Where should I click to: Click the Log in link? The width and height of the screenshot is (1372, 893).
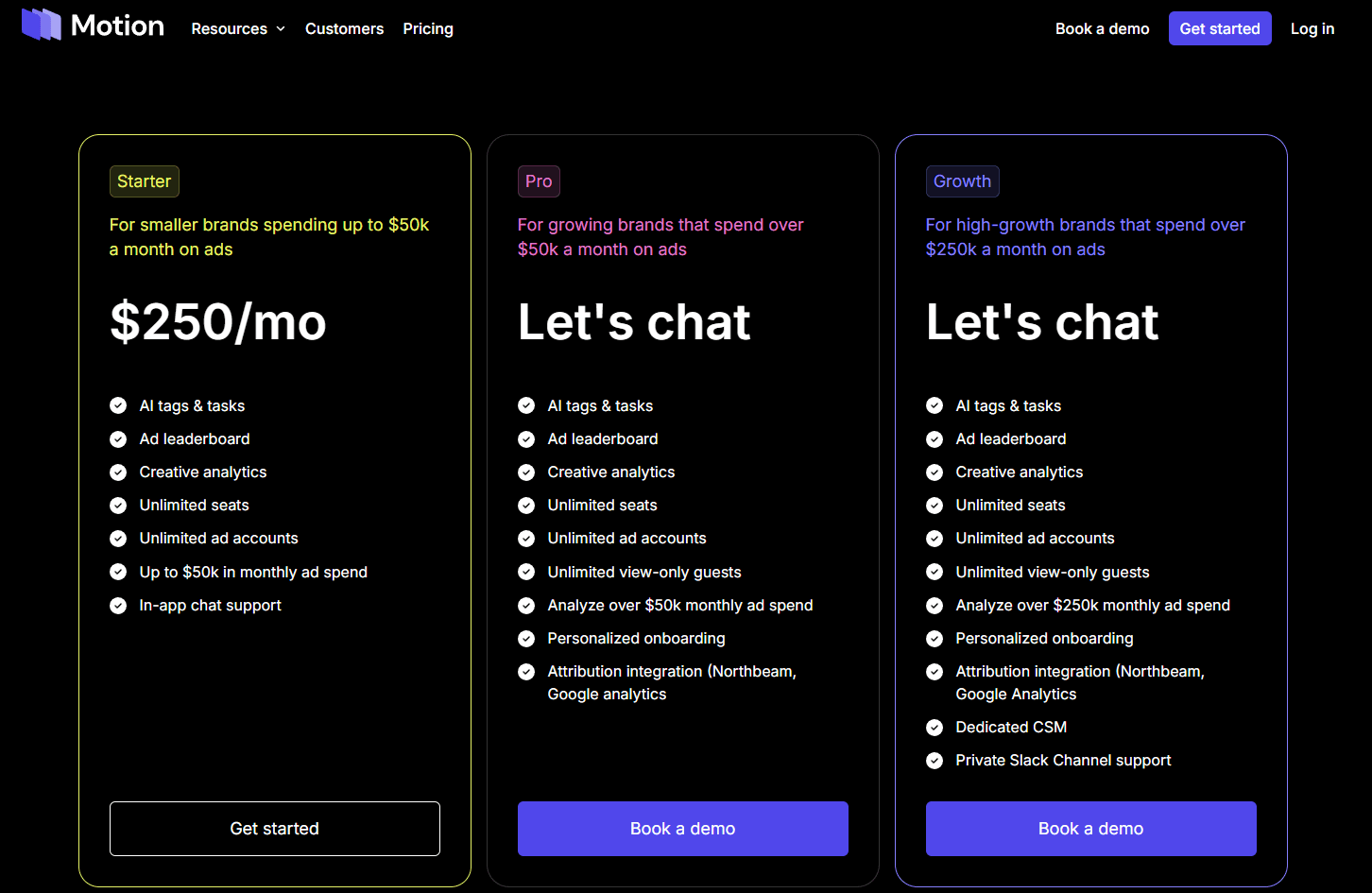point(1312,28)
